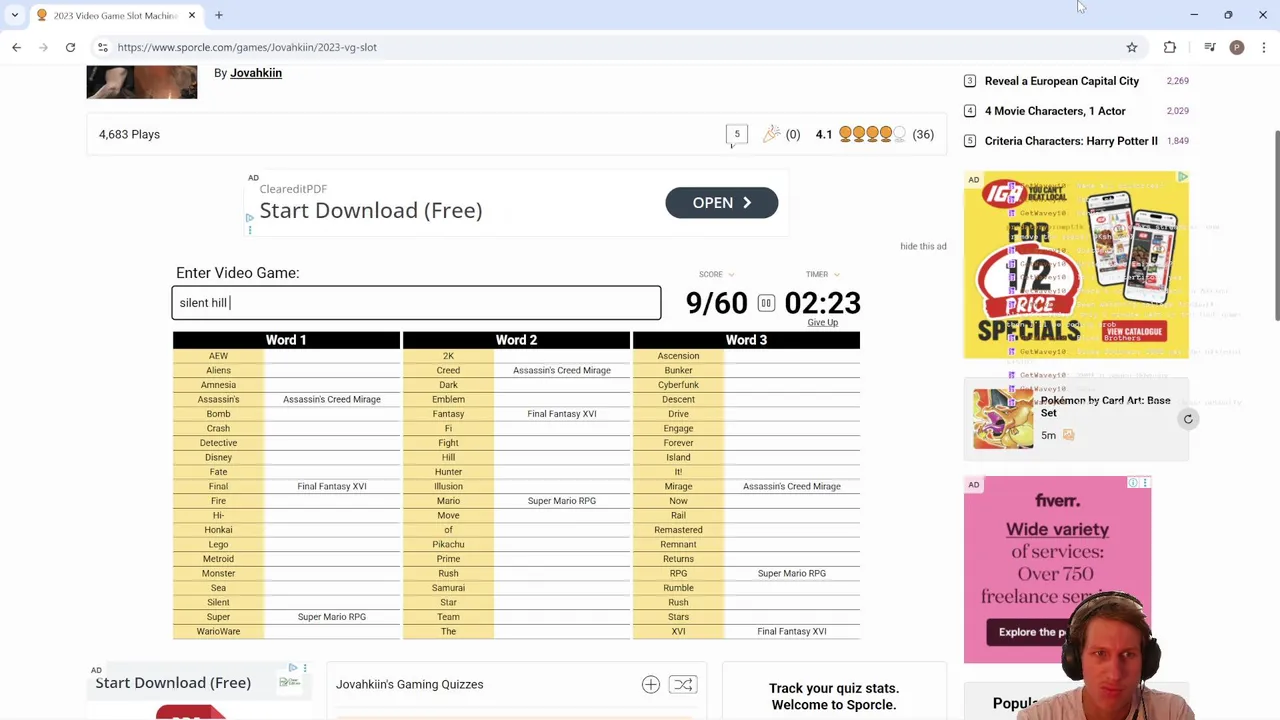The image size is (1280, 720).
Task: Open the browser extensions puzzle icon
Action: click(x=1170, y=47)
